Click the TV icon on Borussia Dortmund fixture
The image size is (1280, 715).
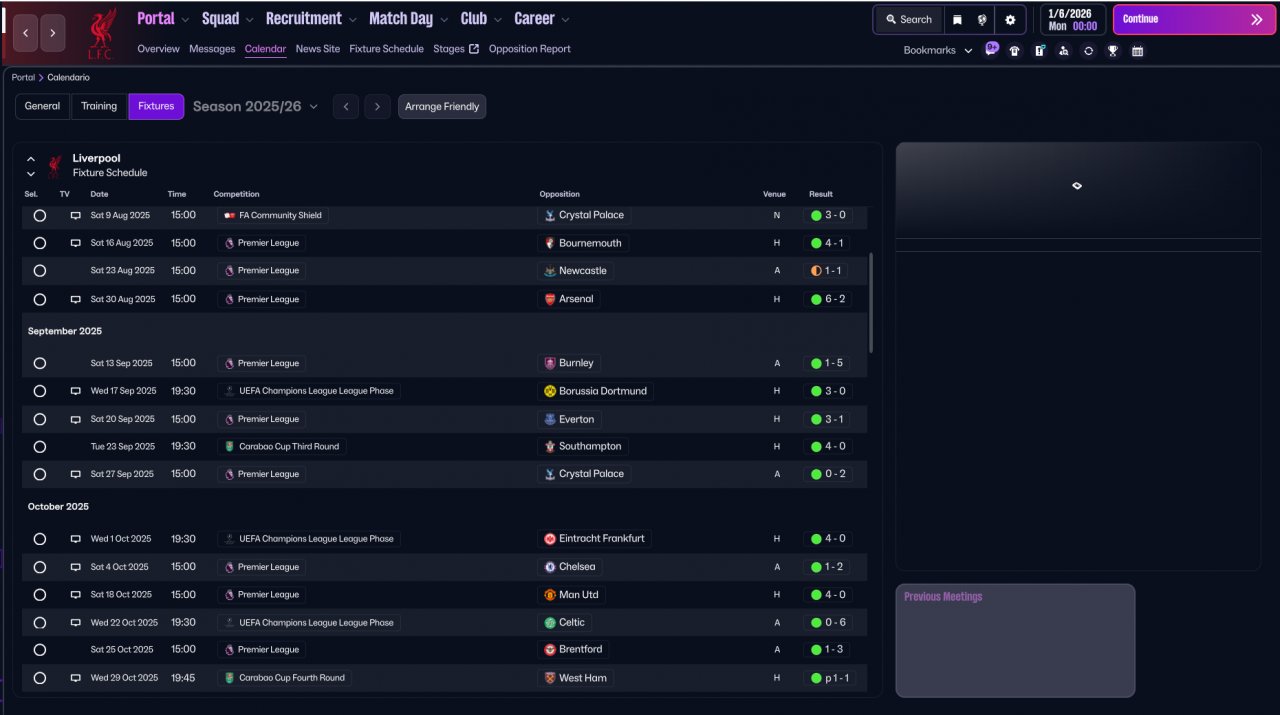click(75, 391)
